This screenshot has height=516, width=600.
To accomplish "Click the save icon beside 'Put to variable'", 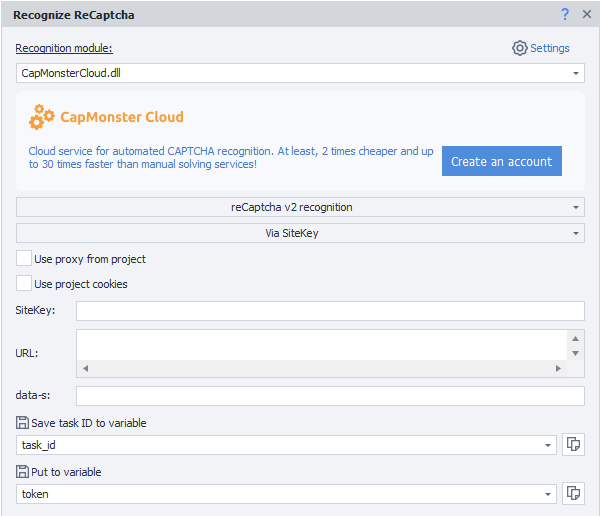I will [x=22, y=472].
